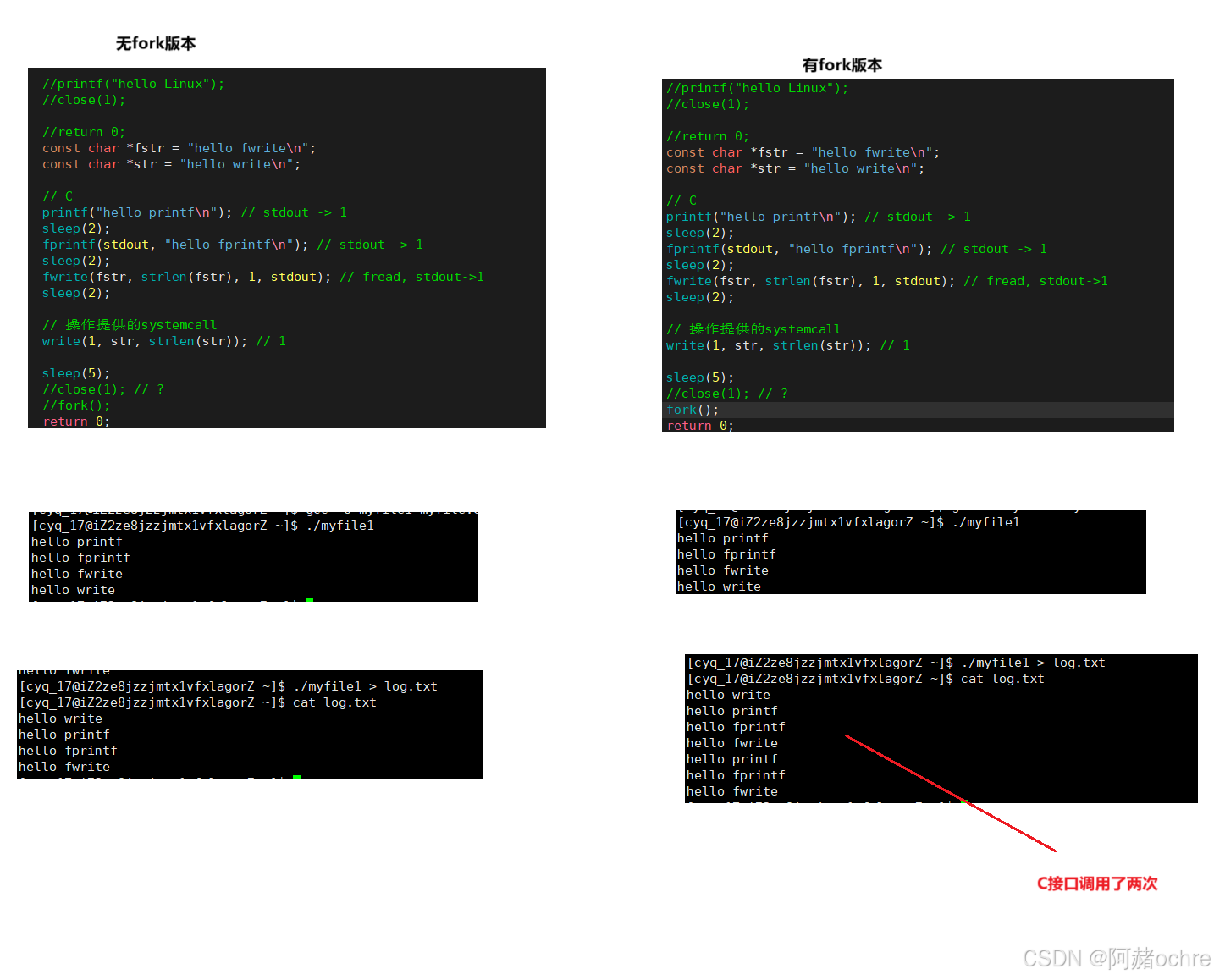Click the CSDN @阿赫ochre watermark
The image size is (1214, 980).
(1116, 958)
